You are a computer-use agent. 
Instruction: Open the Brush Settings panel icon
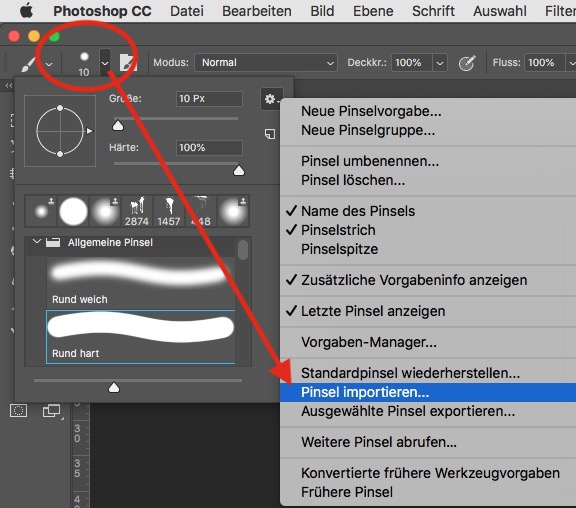point(128,63)
